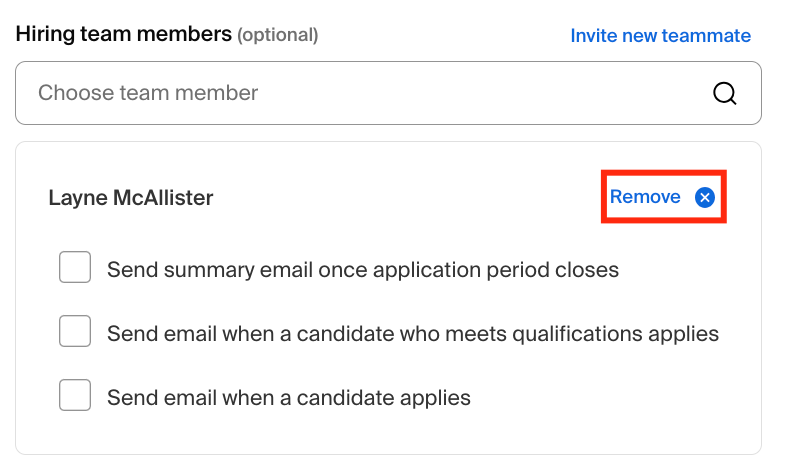Click the blue circular X icon

click(x=704, y=197)
